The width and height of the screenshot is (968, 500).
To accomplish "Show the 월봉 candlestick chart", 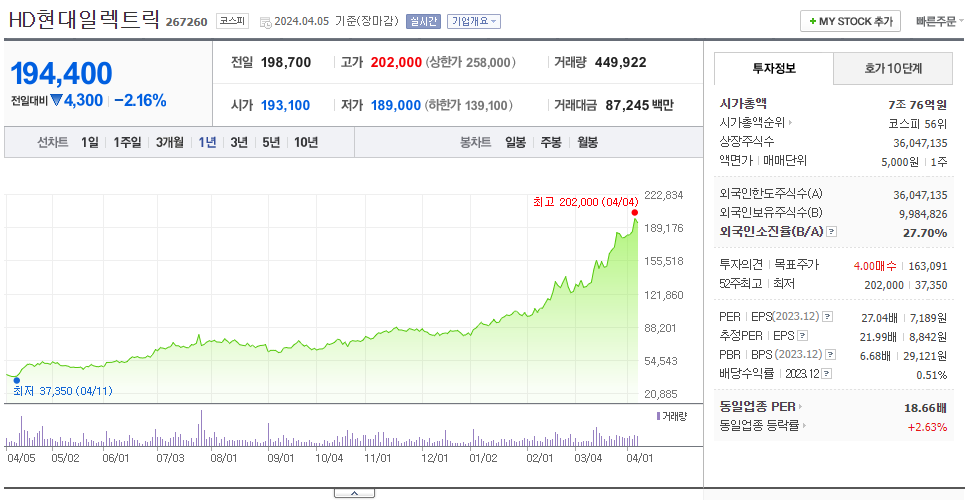I will click(588, 143).
